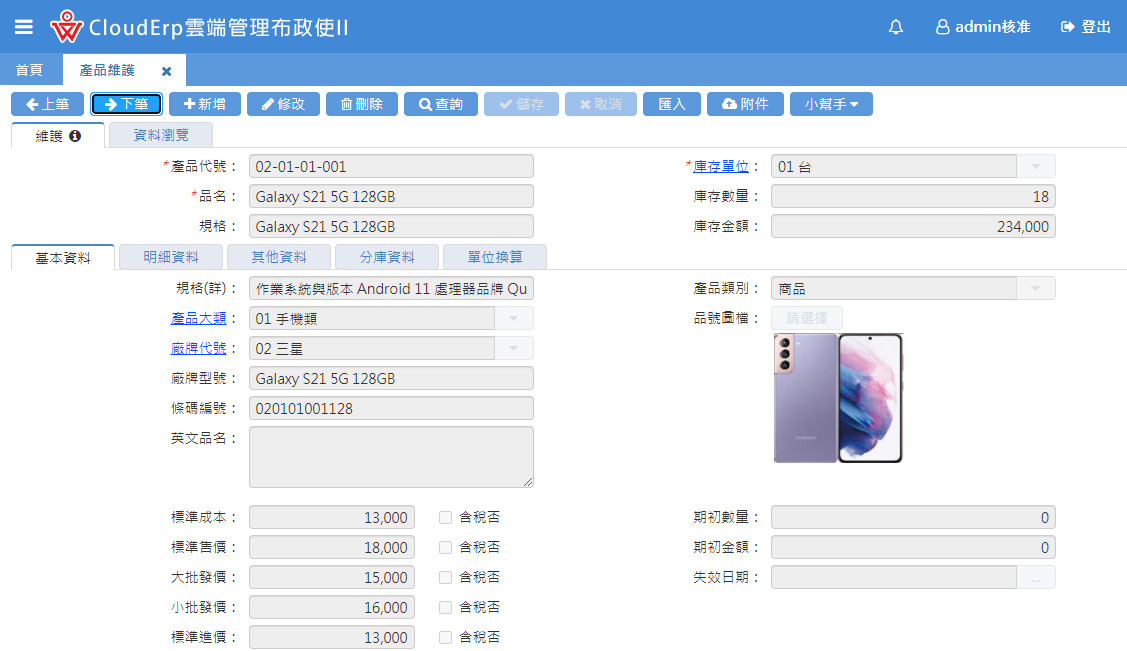The width and height of the screenshot is (1127, 651).
Task: Click the 標準成本 value field
Action: click(x=332, y=517)
